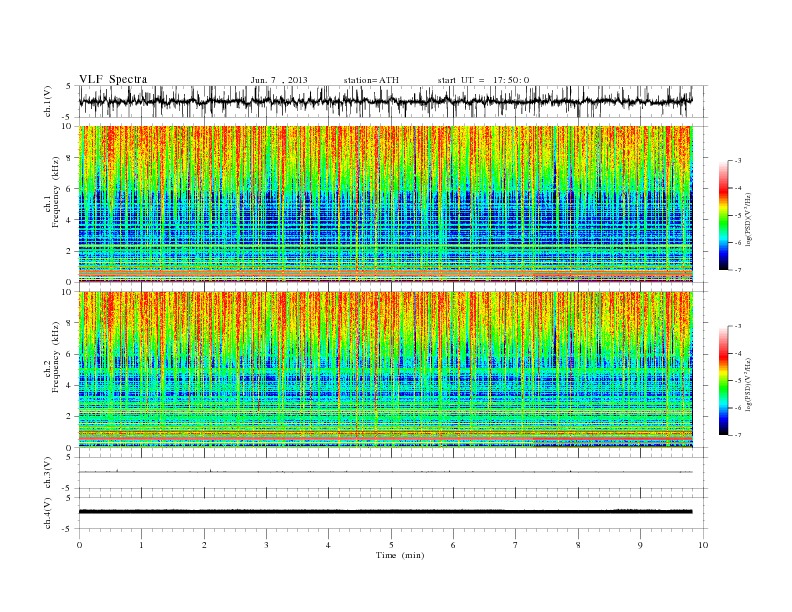Click the ch.1 spectrogram color scale bar
Viewport: 792px width, 612px height.
click(x=724, y=215)
